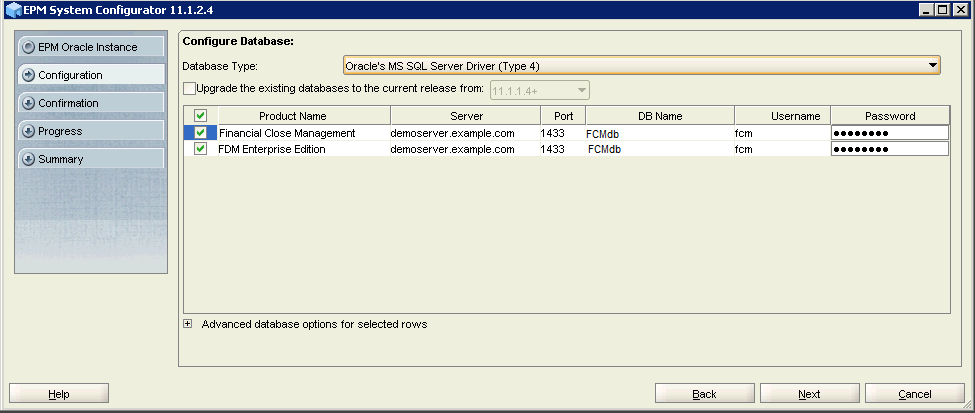
Task: Click the Back button
Action: [704, 394]
